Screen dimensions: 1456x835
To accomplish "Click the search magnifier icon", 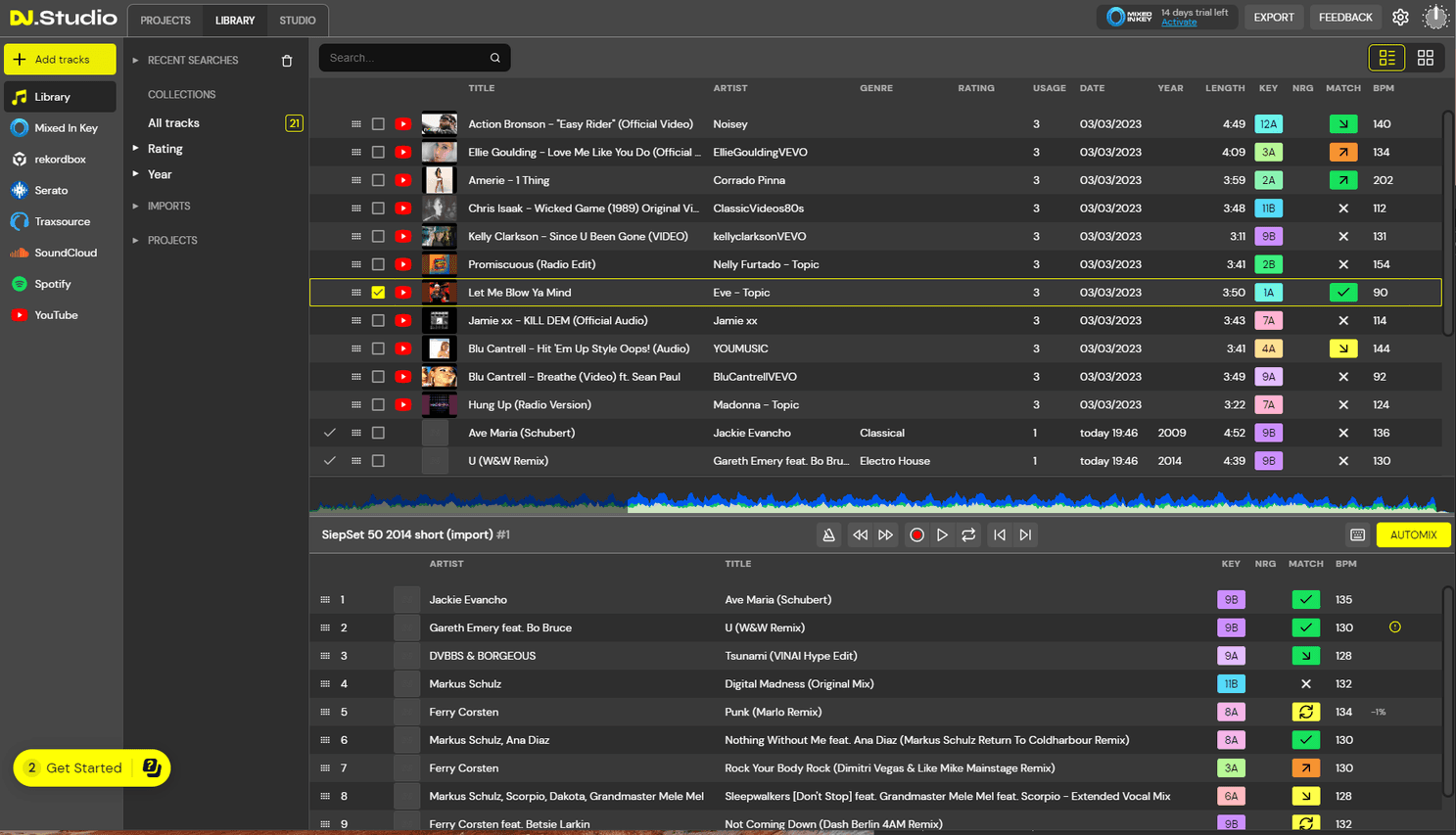I will tap(495, 58).
